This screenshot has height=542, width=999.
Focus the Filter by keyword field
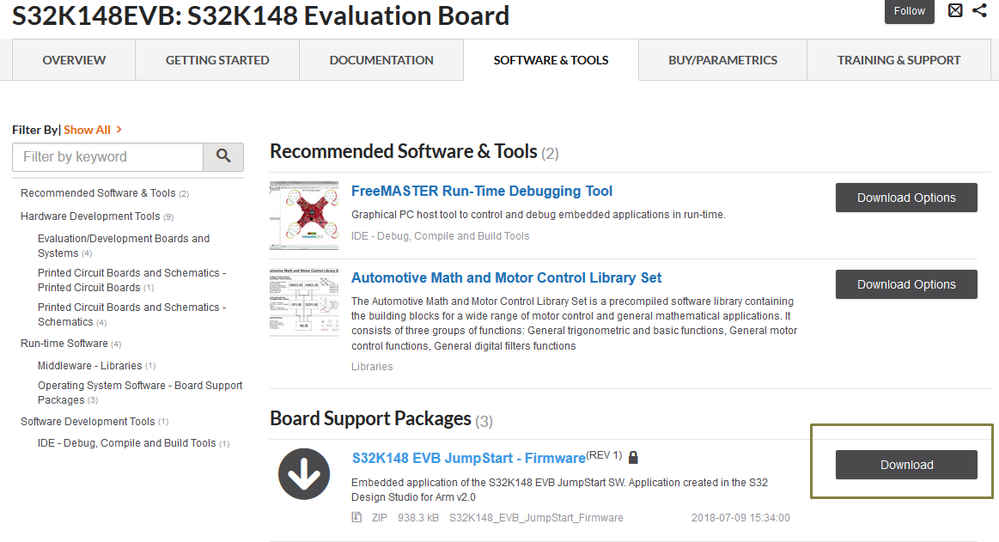point(108,157)
